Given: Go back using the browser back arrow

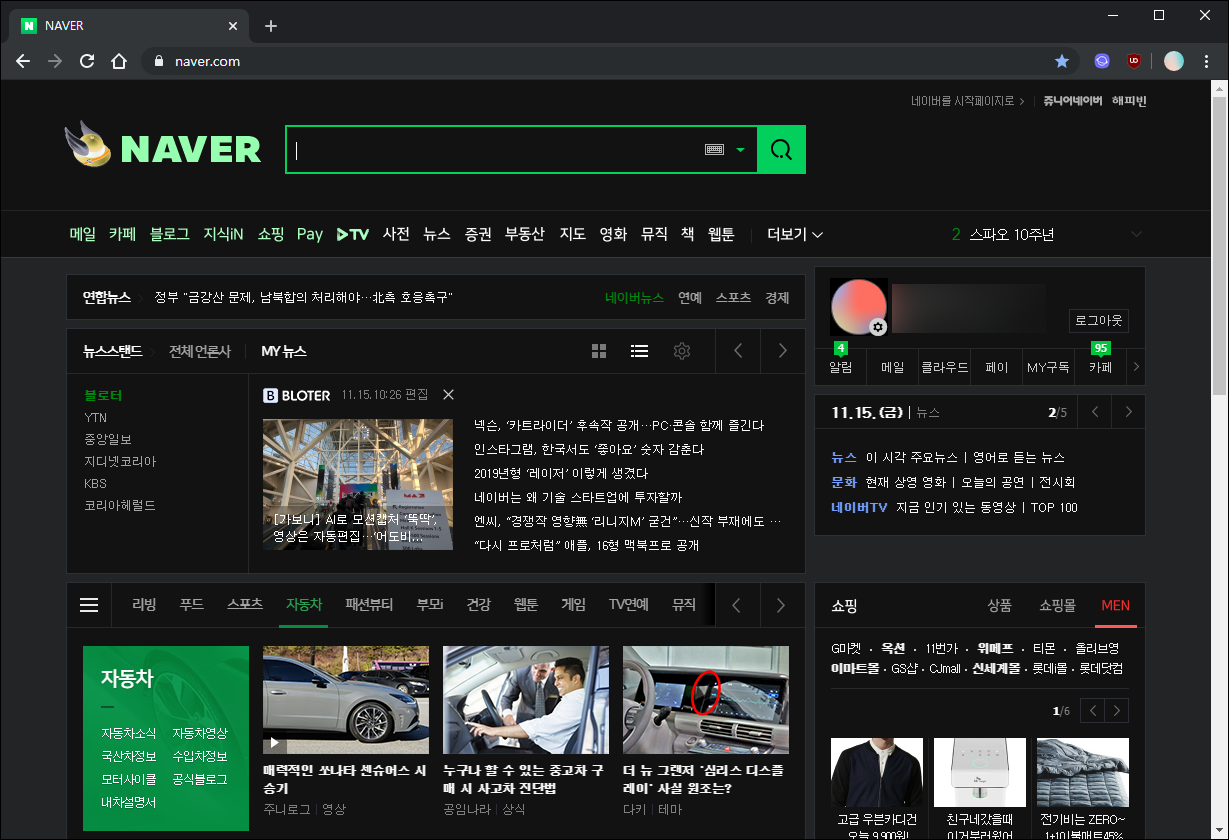Looking at the screenshot, I should pos(23,61).
